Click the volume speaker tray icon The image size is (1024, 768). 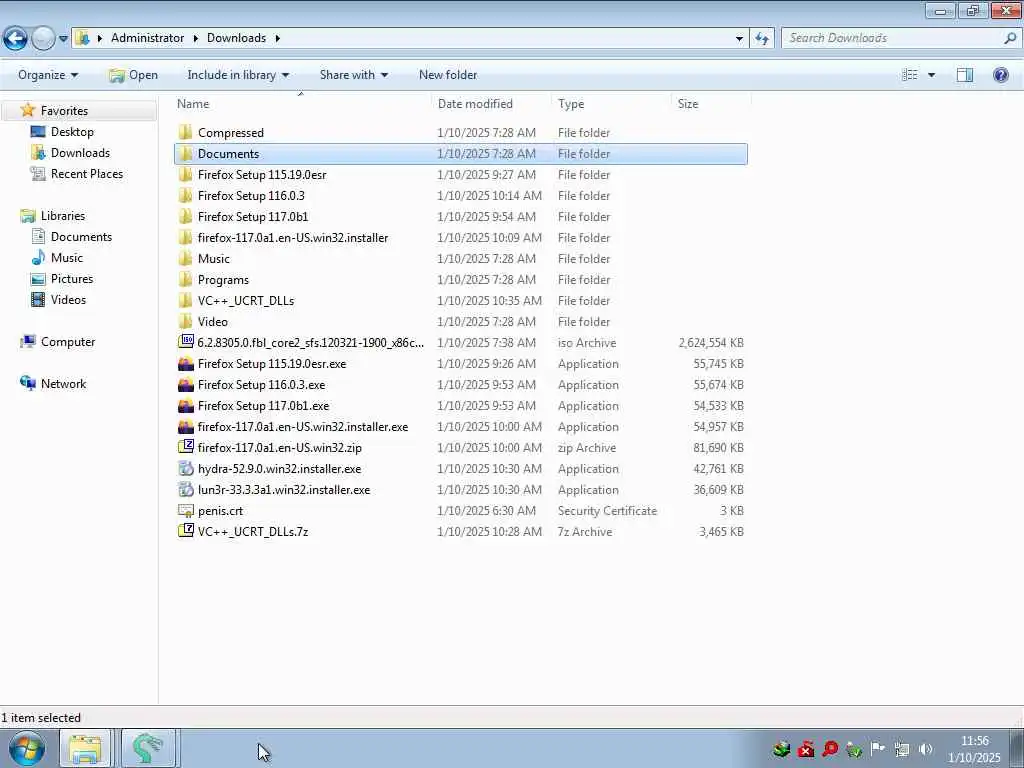(x=925, y=749)
